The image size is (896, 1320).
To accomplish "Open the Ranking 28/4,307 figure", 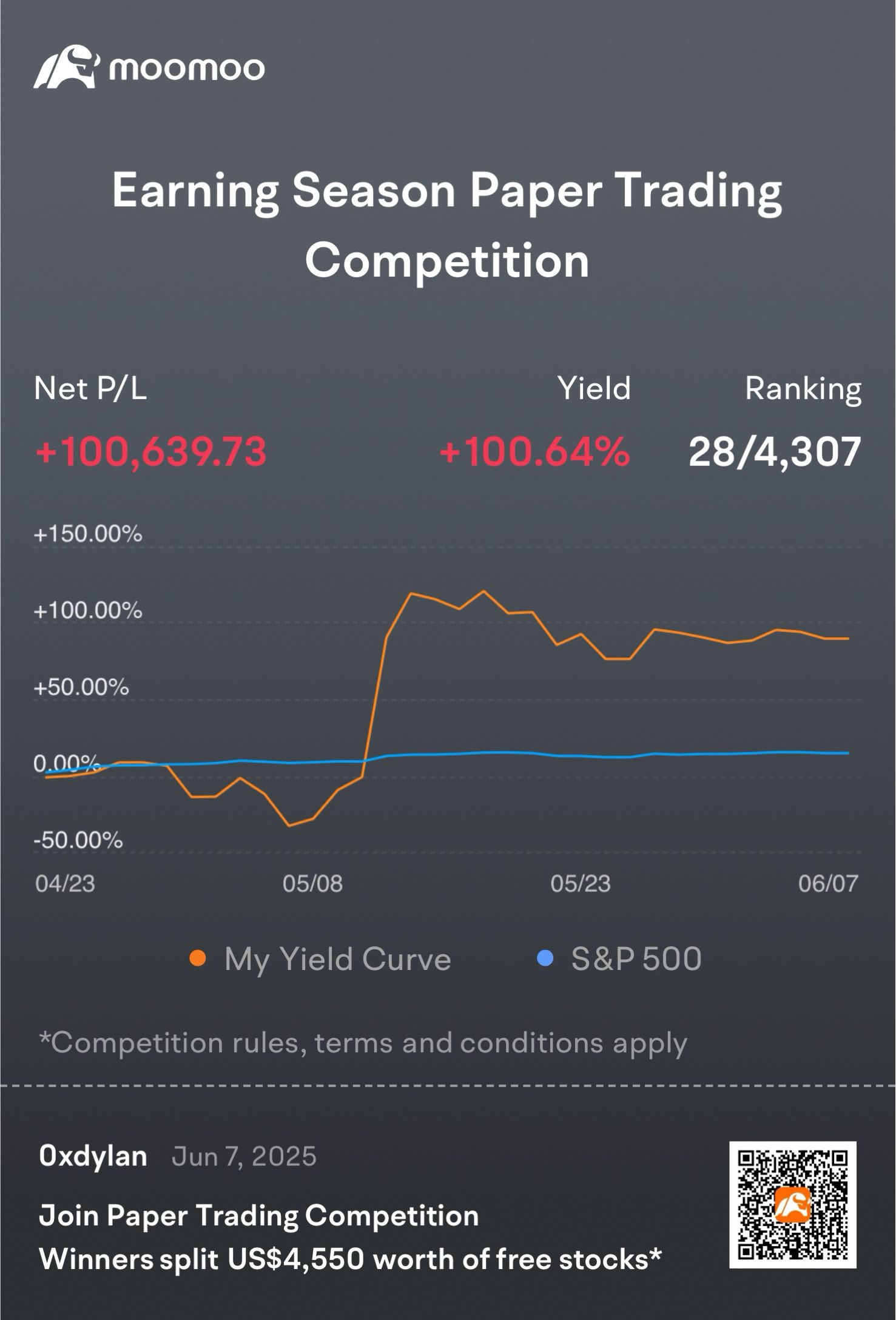I will tap(775, 452).
